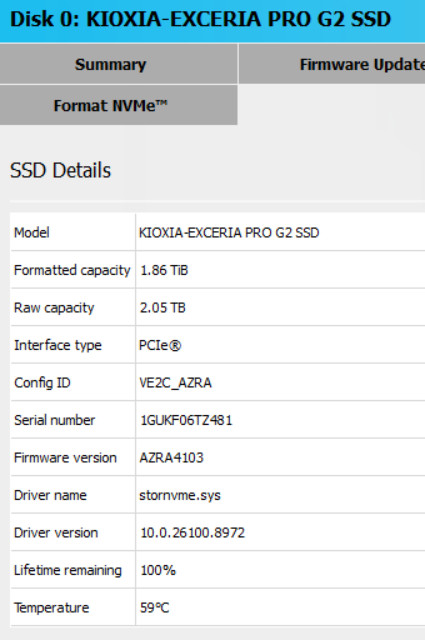The width and height of the screenshot is (425, 640).
Task: Select model value KIOXIA-EXCERIA PRO G2 SSD
Action: pyautogui.click(x=229, y=233)
